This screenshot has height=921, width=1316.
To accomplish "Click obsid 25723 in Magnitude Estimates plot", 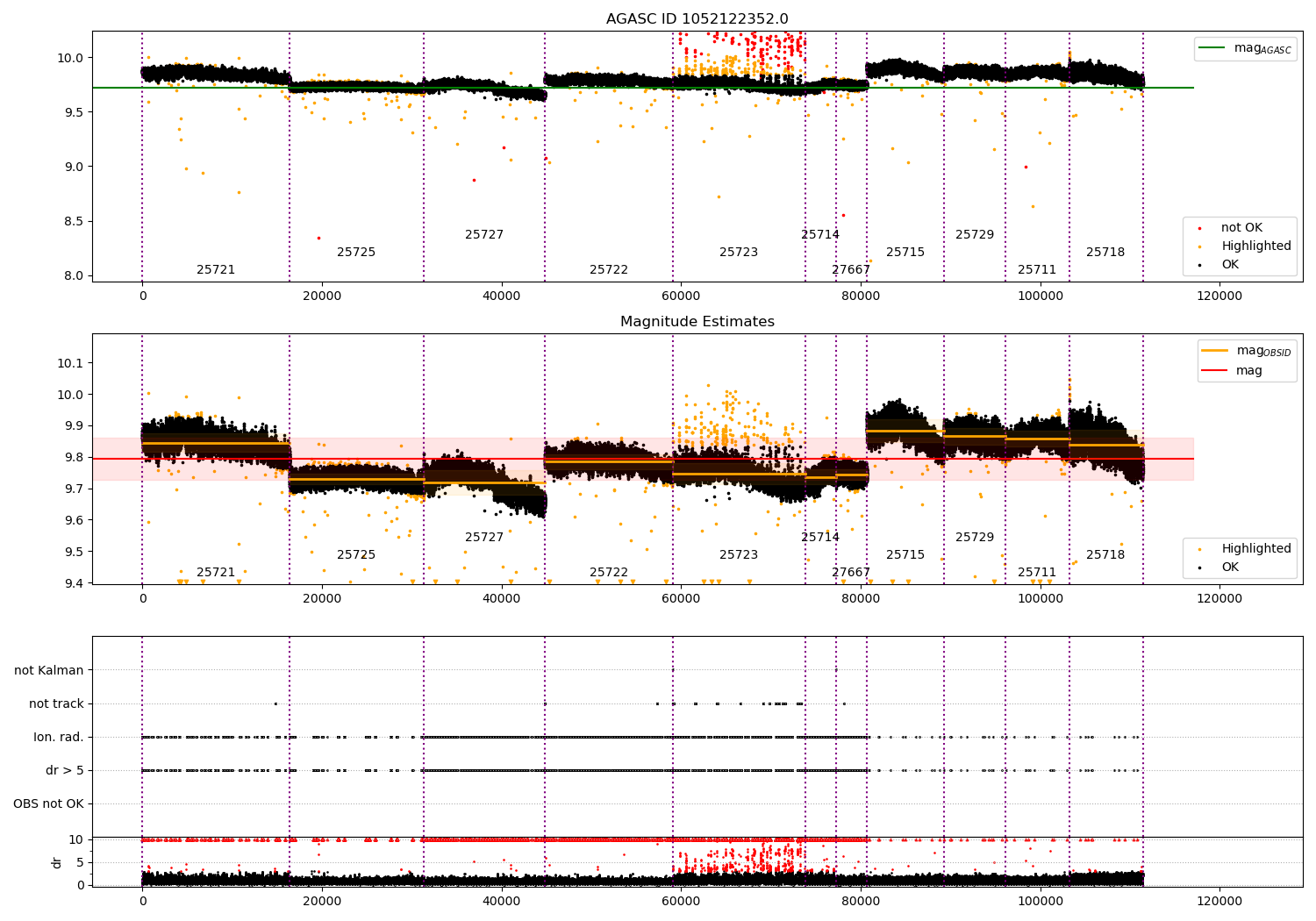I will pos(739,554).
